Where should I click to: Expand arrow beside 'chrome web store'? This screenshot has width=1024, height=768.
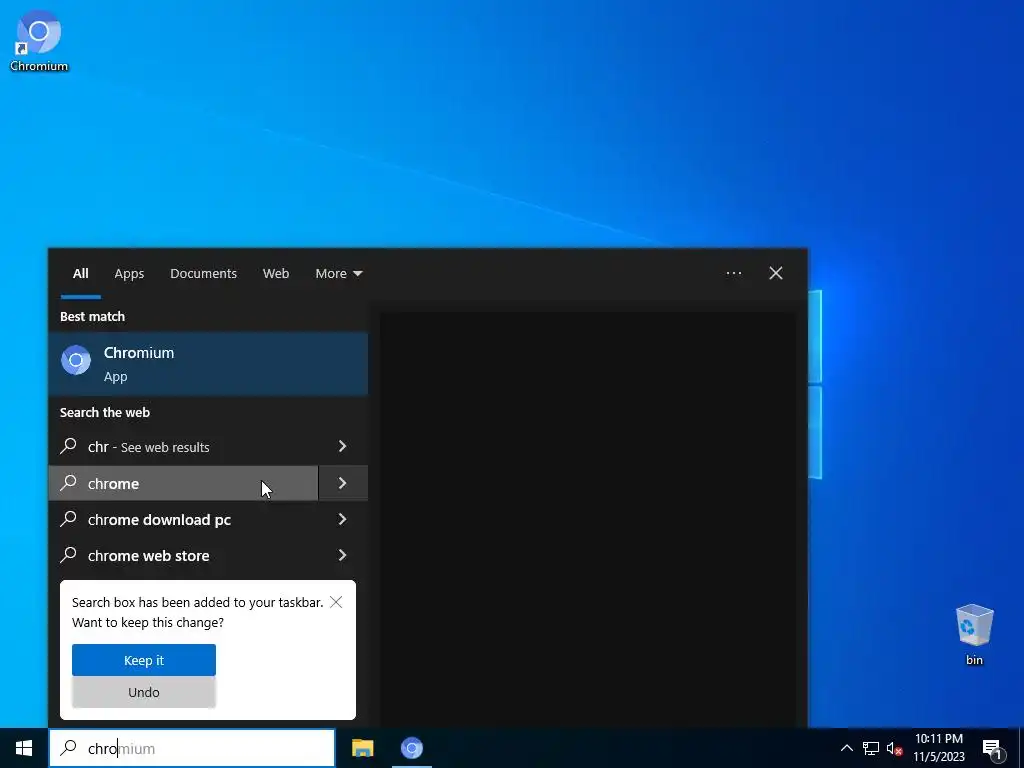click(343, 556)
